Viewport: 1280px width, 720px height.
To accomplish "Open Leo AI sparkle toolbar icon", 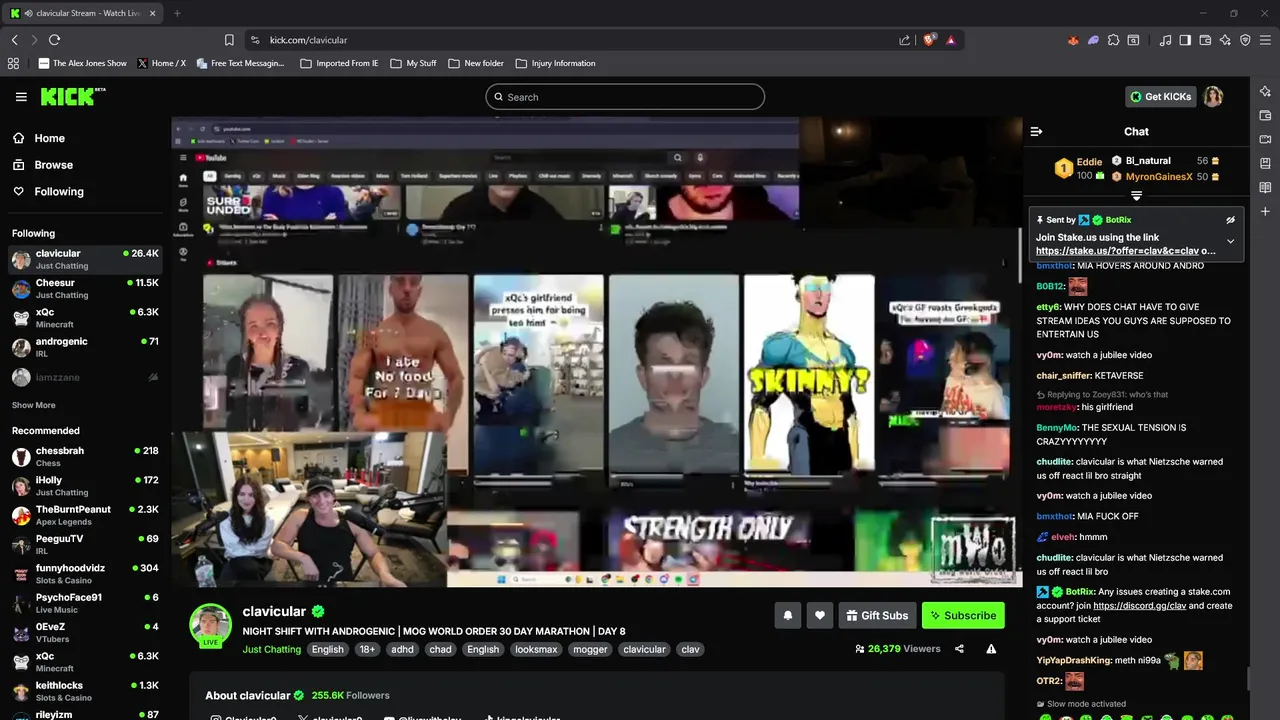I will (1225, 40).
